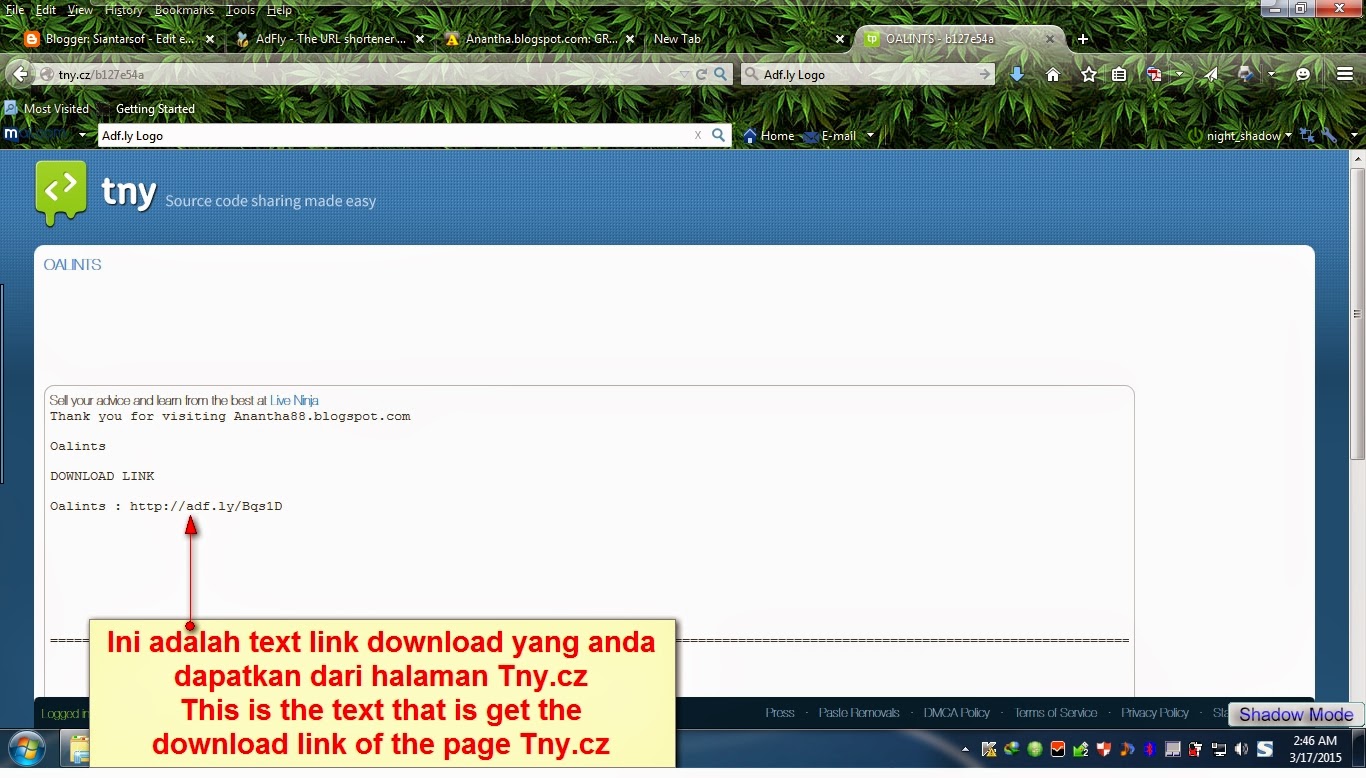Go back using the back arrow button

[19, 74]
